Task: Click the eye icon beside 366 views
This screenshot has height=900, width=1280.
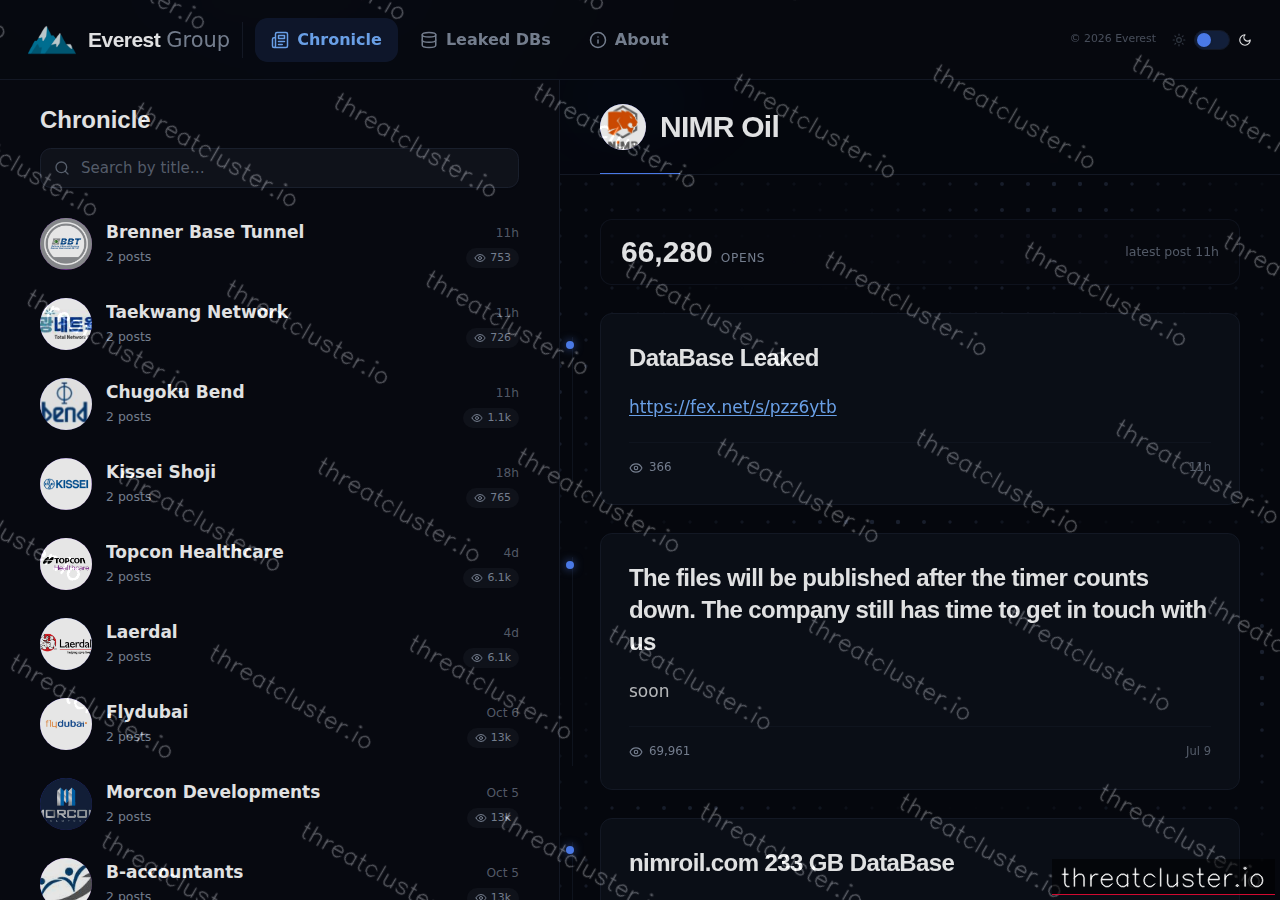Action: (x=636, y=467)
